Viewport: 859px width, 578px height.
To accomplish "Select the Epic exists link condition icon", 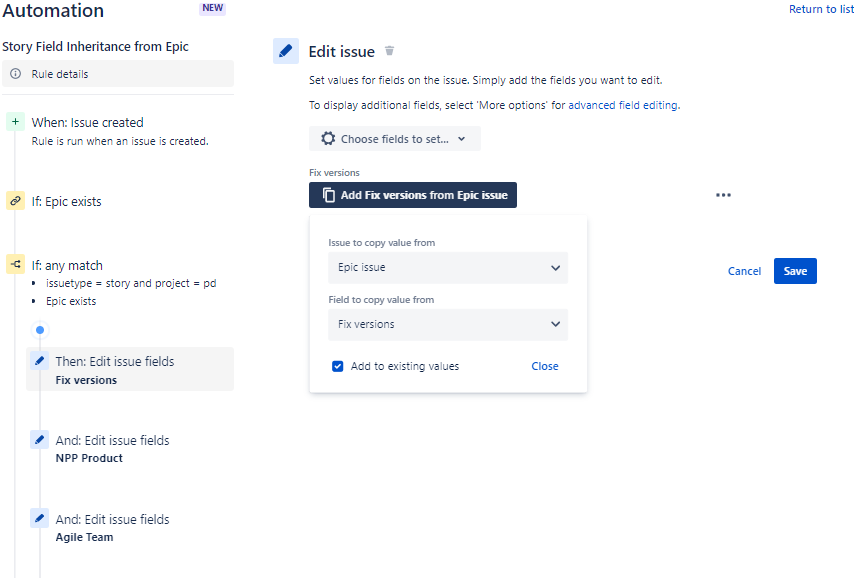I will [15, 201].
